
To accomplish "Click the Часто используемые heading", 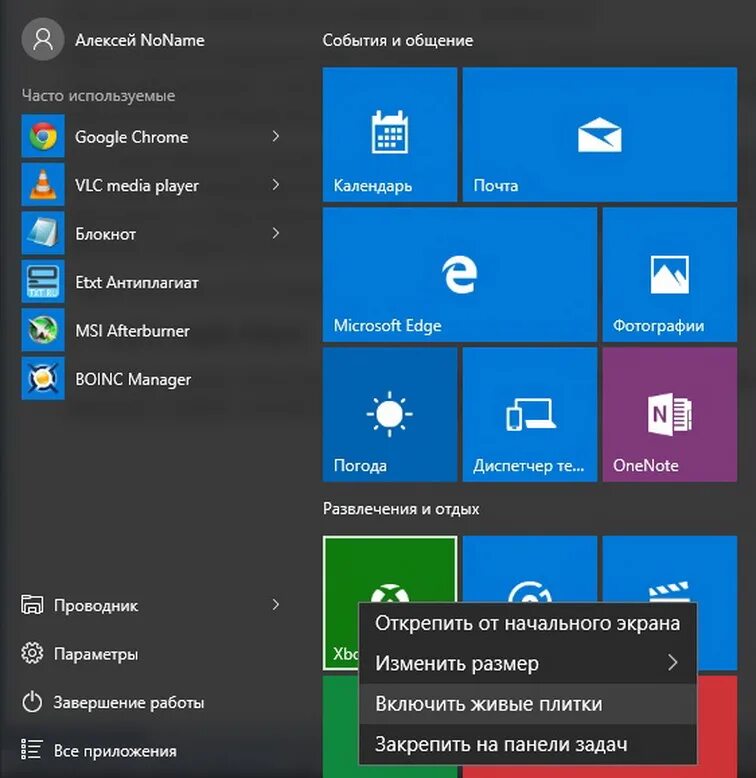I will [98, 95].
